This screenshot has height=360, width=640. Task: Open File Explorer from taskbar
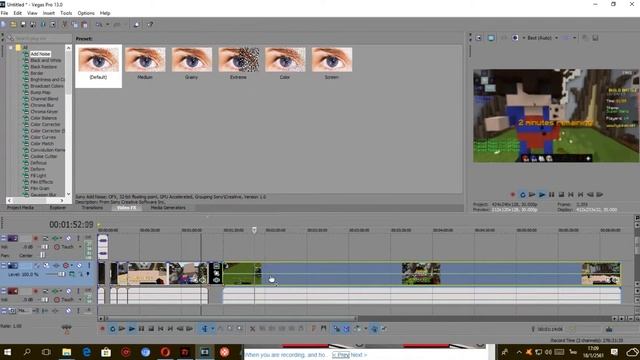pos(67,352)
